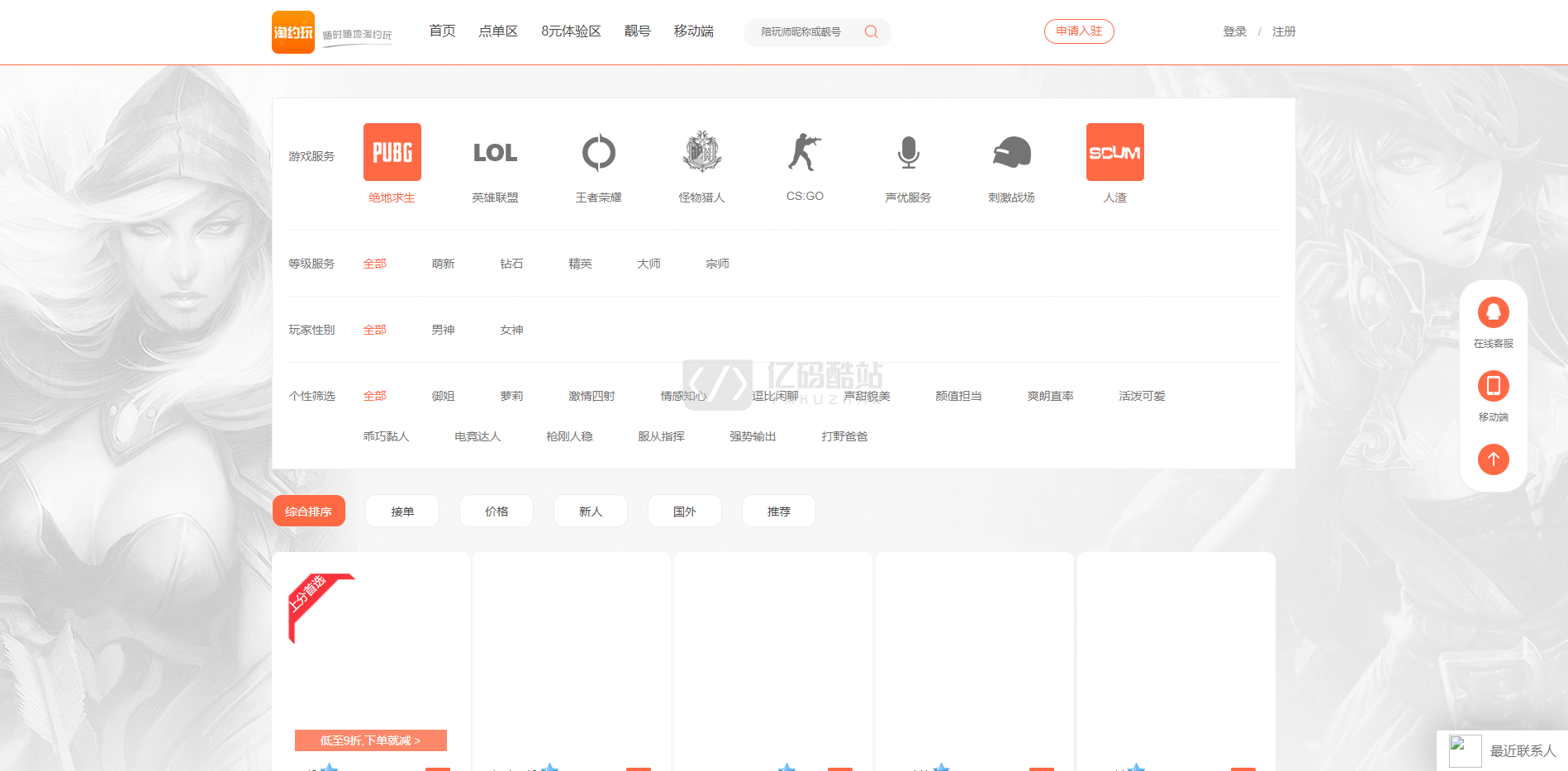1568x771 pixels.
Task: Filter personality by 颜值担当
Action: pyautogui.click(x=959, y=396)
